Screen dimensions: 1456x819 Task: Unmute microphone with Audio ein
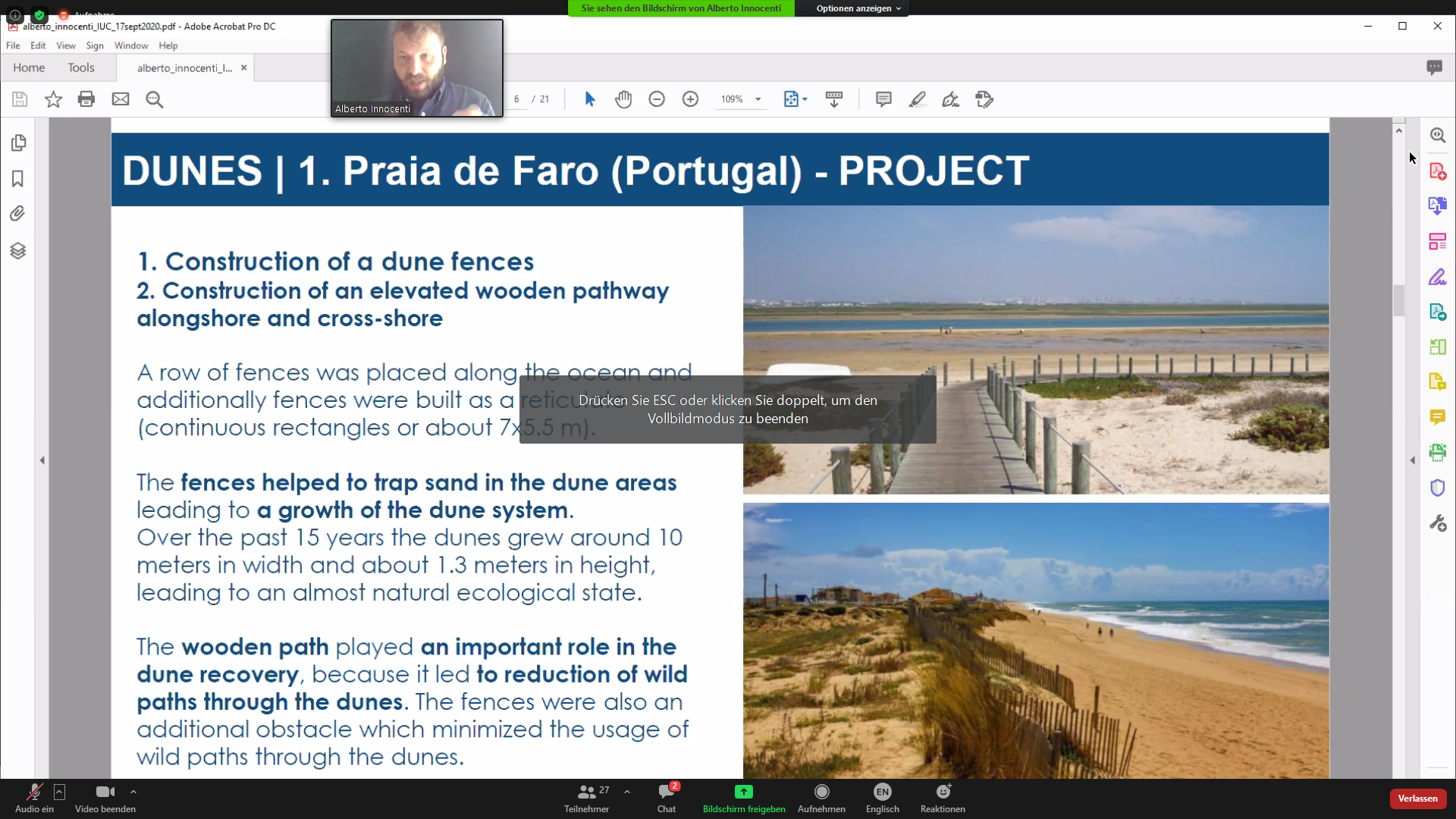(34, 798)
